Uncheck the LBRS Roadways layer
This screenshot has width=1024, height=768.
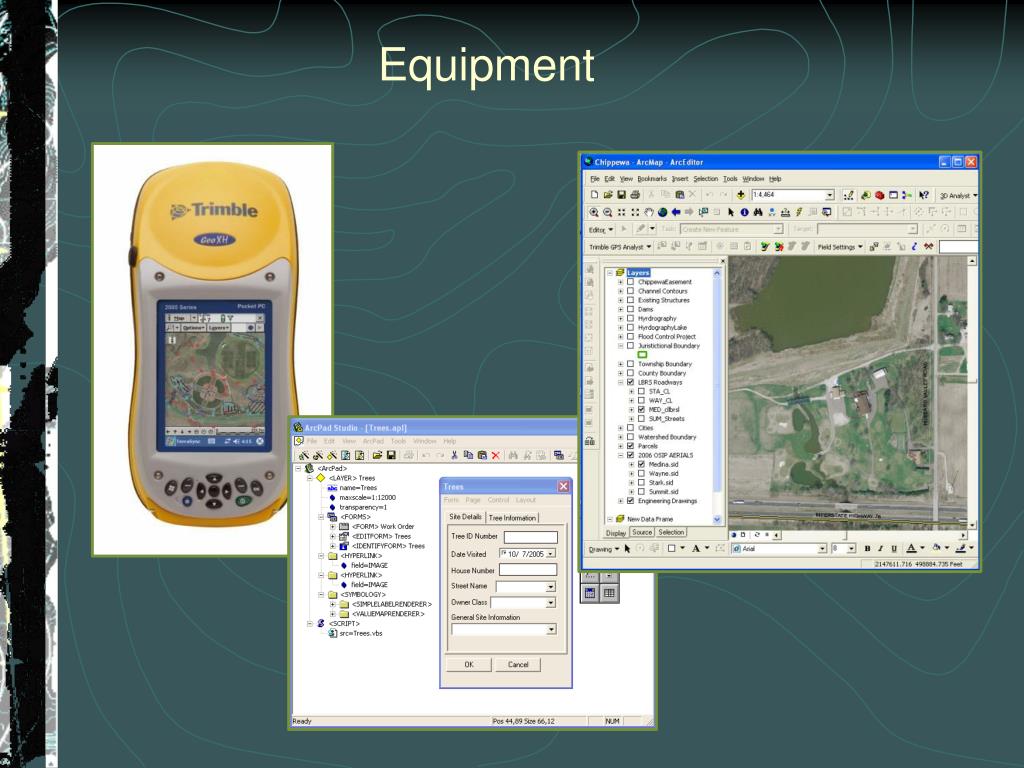point(631,383)
